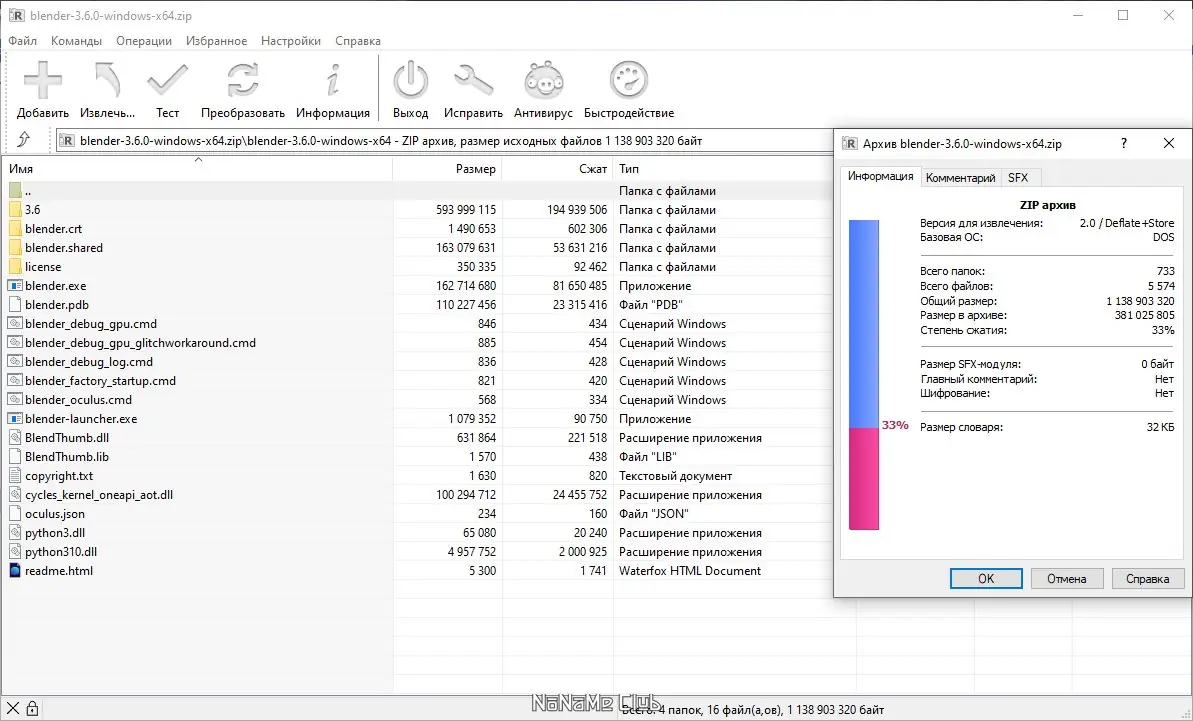Select blender_factory_startup.cmd file name
The height and width of the screenshot is (721, 1193).
tap(100, 380)
